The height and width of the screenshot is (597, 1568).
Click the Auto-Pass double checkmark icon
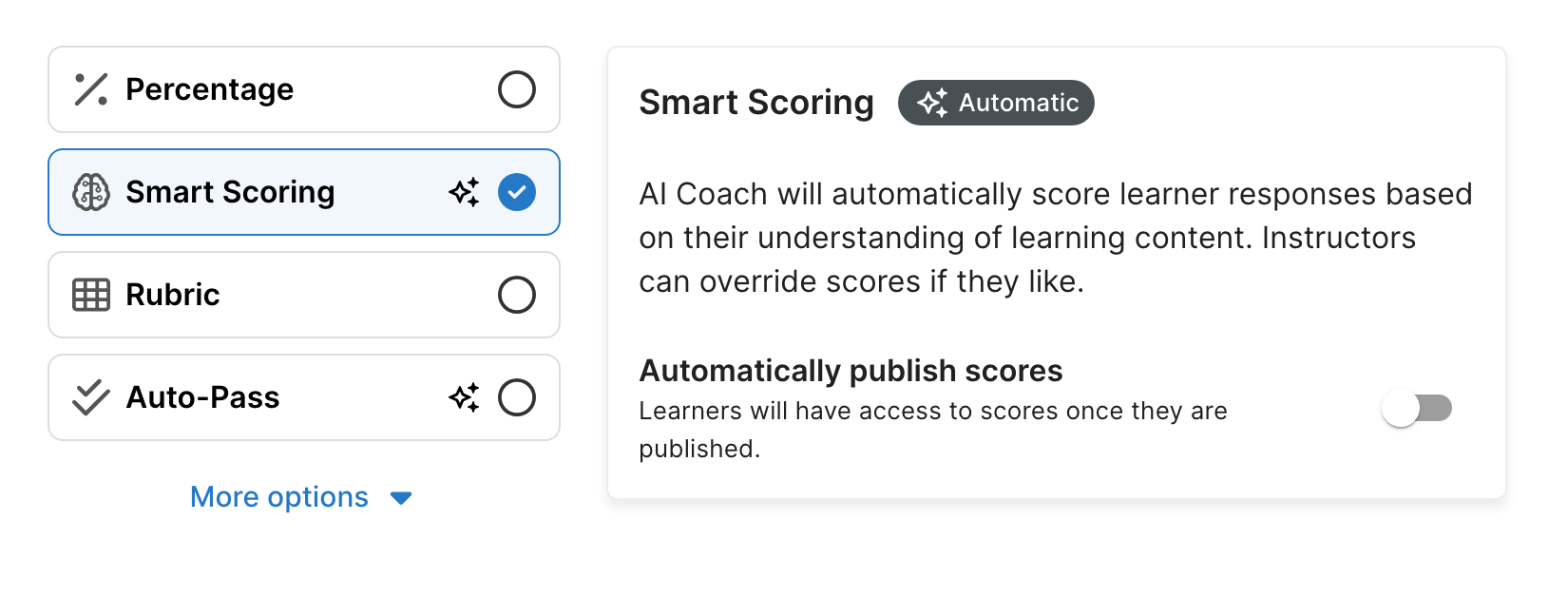tap(91, 397)
